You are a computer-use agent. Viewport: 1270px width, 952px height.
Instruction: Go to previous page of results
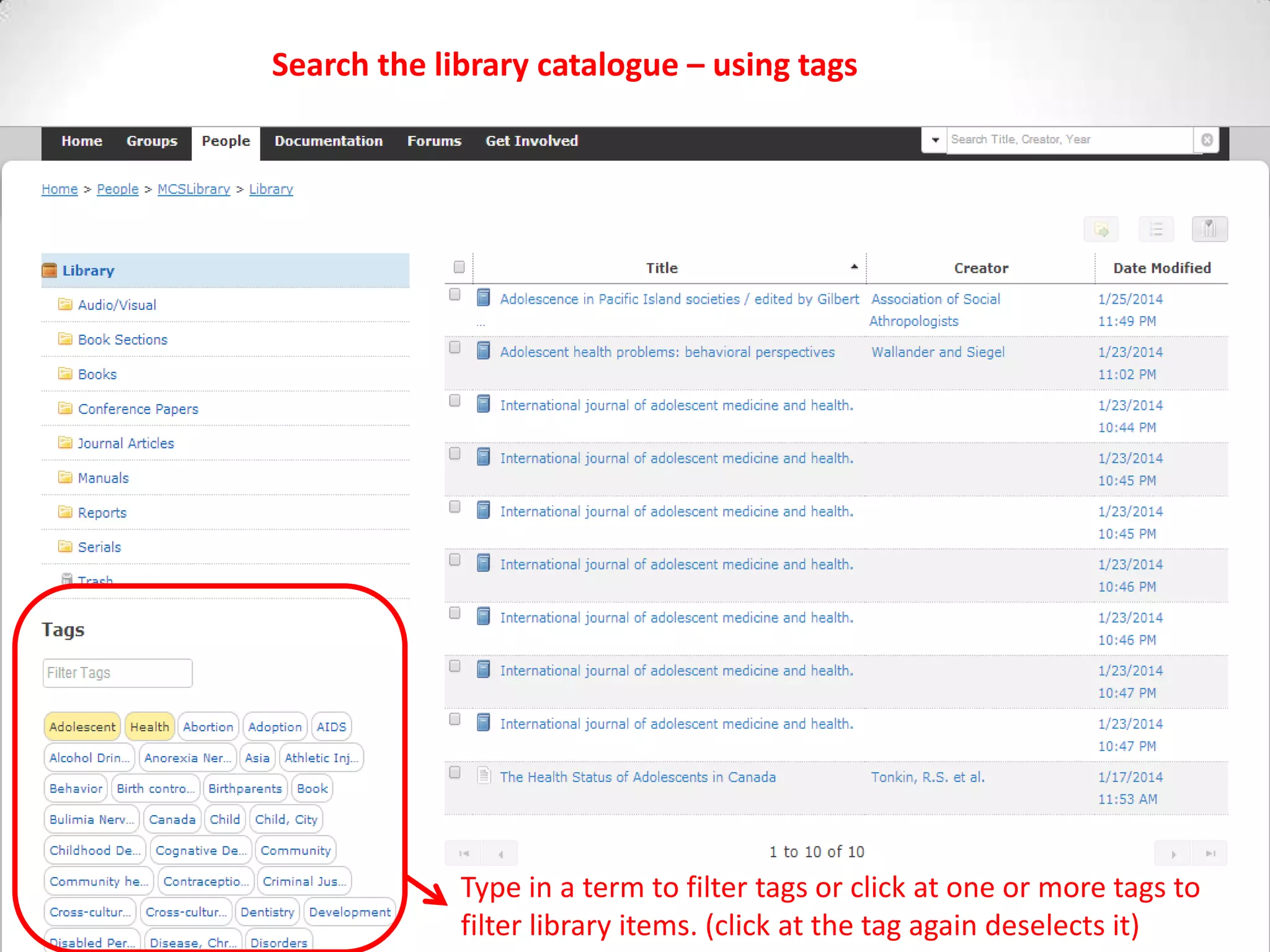[x=500, y=853]
